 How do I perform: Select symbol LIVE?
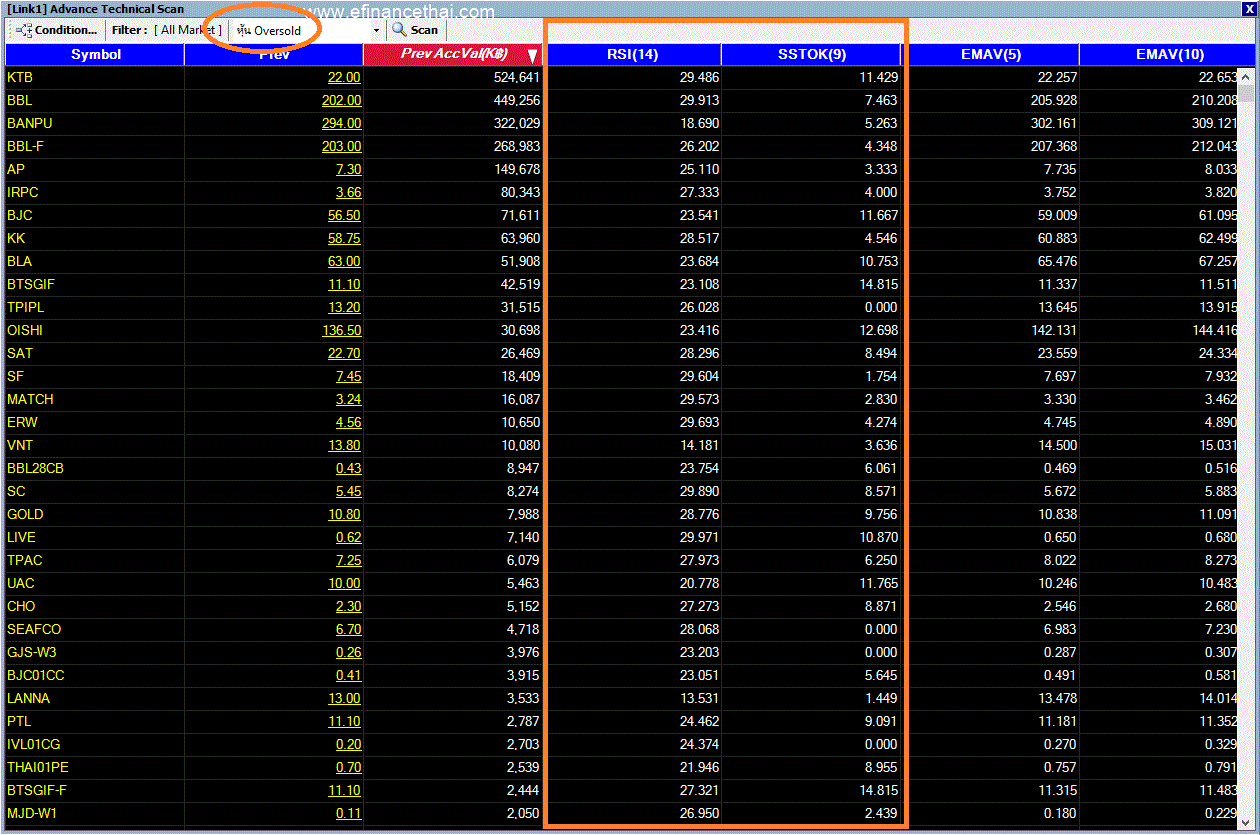click(21, 537)
